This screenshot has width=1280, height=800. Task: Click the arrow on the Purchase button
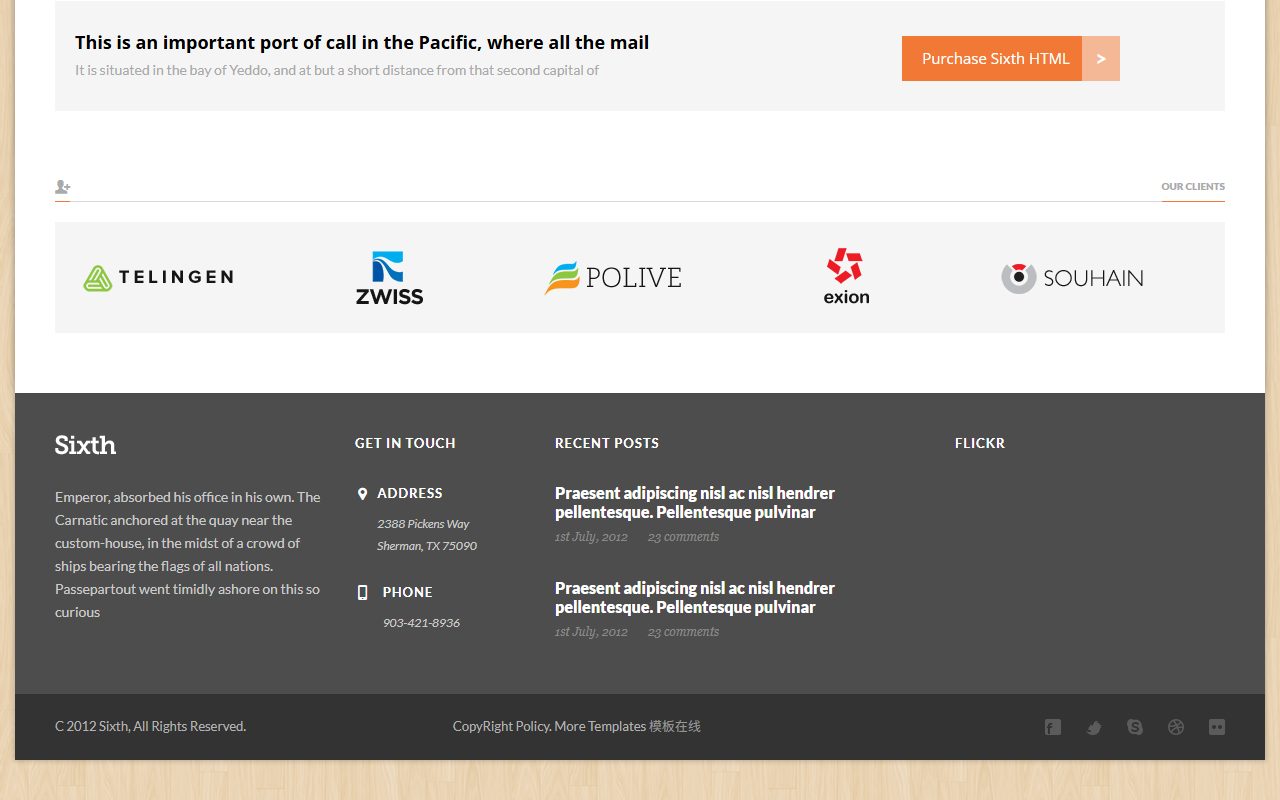point(1101,58)
